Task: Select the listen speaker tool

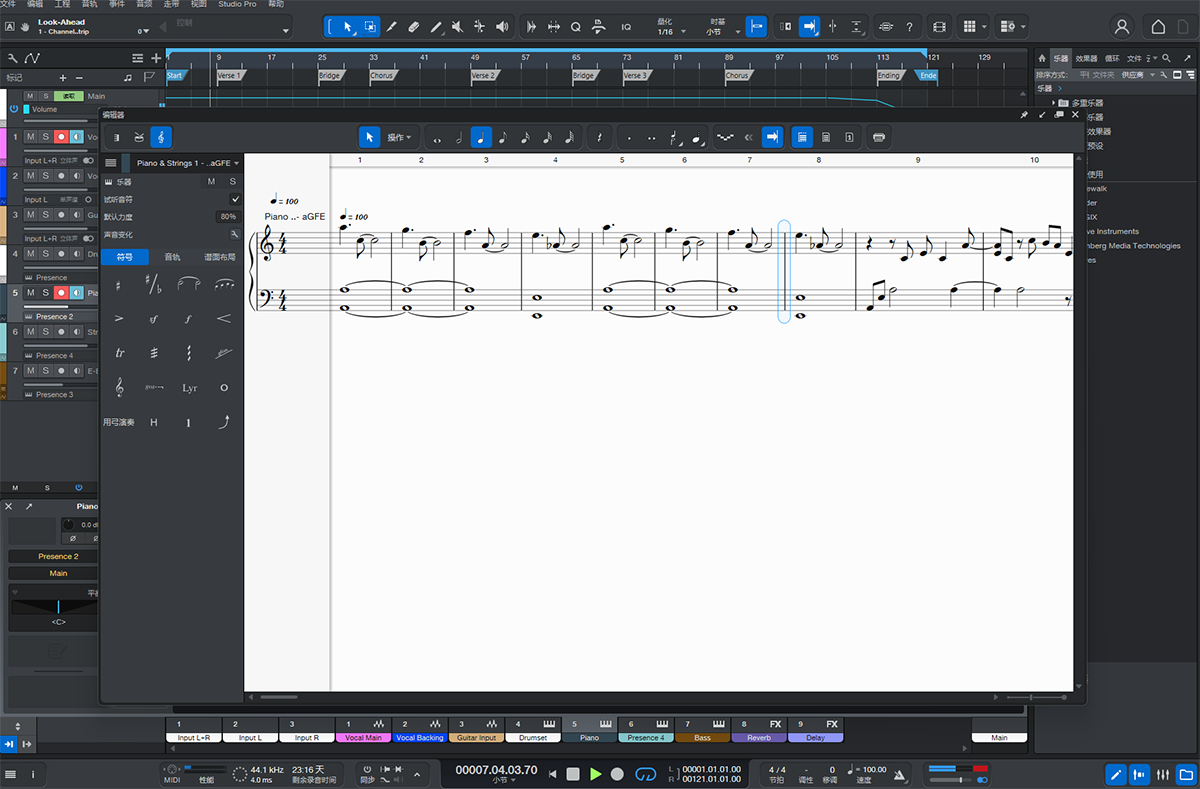Action: click(x=502, y=26)
